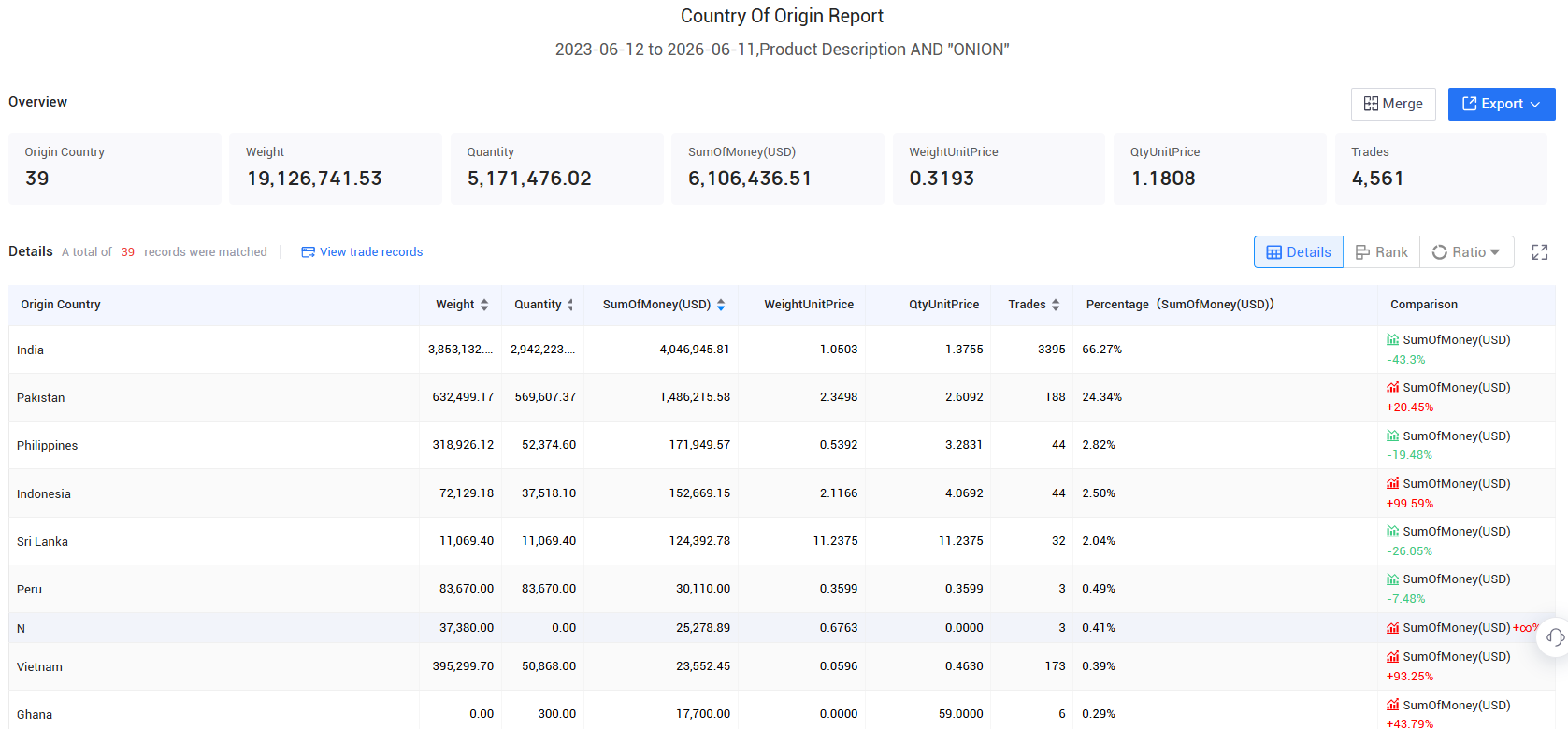Click Sri Lanka's comparison chart icon
The width and height of the screenshot is (1568, 729).
1392,532
